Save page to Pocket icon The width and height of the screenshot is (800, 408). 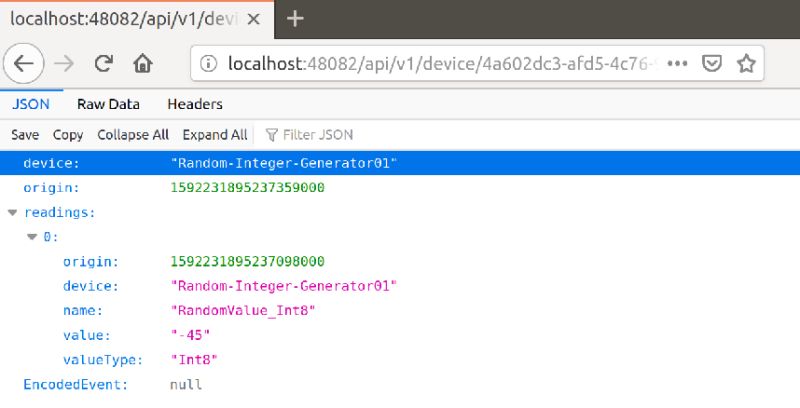point(712,64)
